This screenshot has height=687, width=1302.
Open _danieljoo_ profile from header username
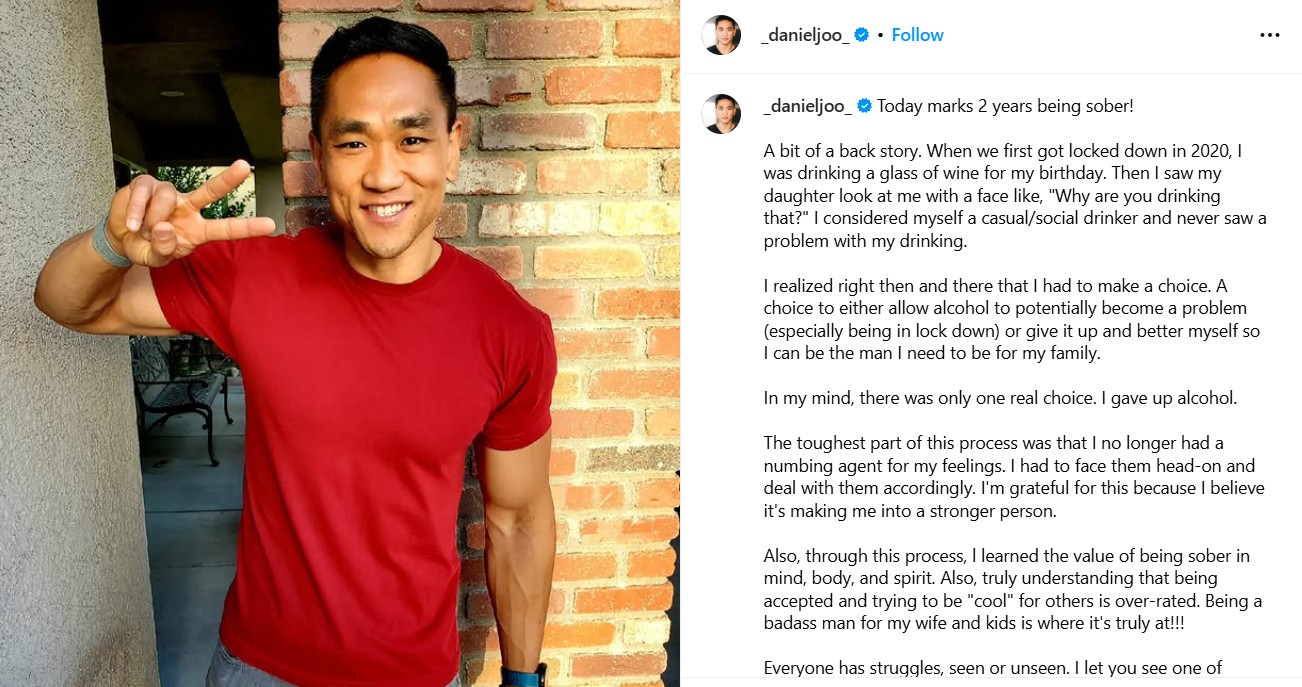[x=805, y=35]
